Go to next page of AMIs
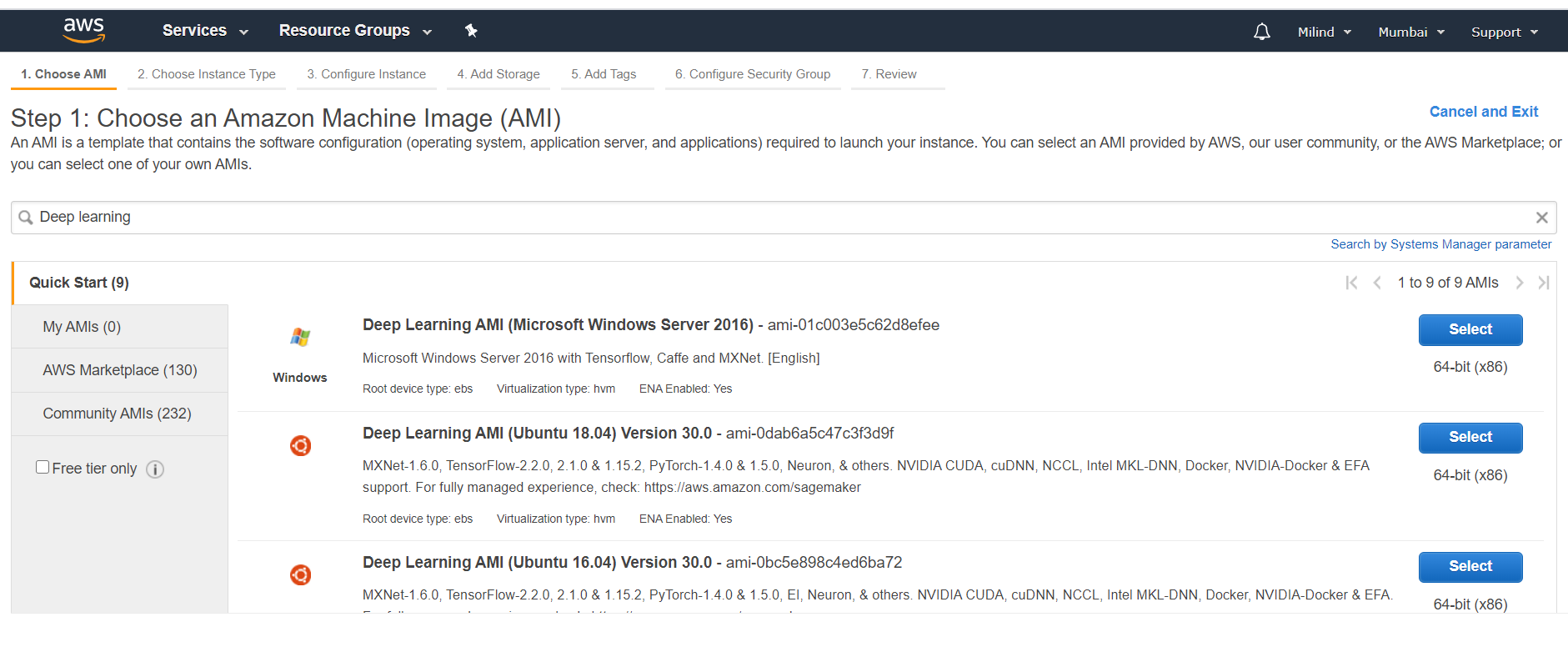This screenshot has width=1568, height=662. 1520,283
